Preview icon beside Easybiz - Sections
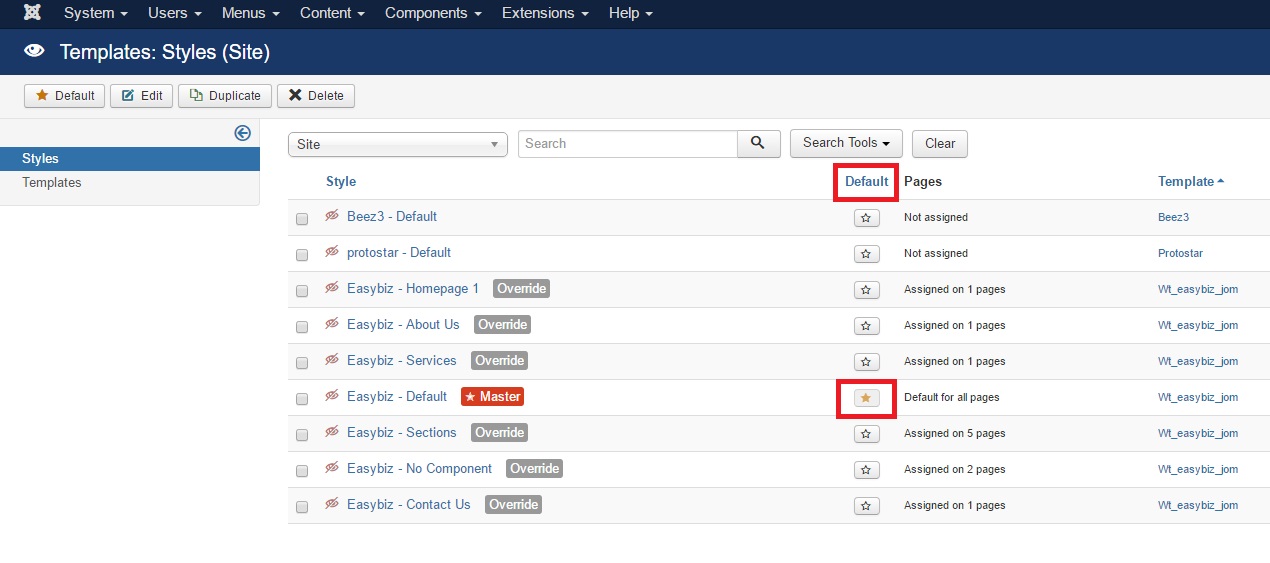 click(x=332, y=432)
